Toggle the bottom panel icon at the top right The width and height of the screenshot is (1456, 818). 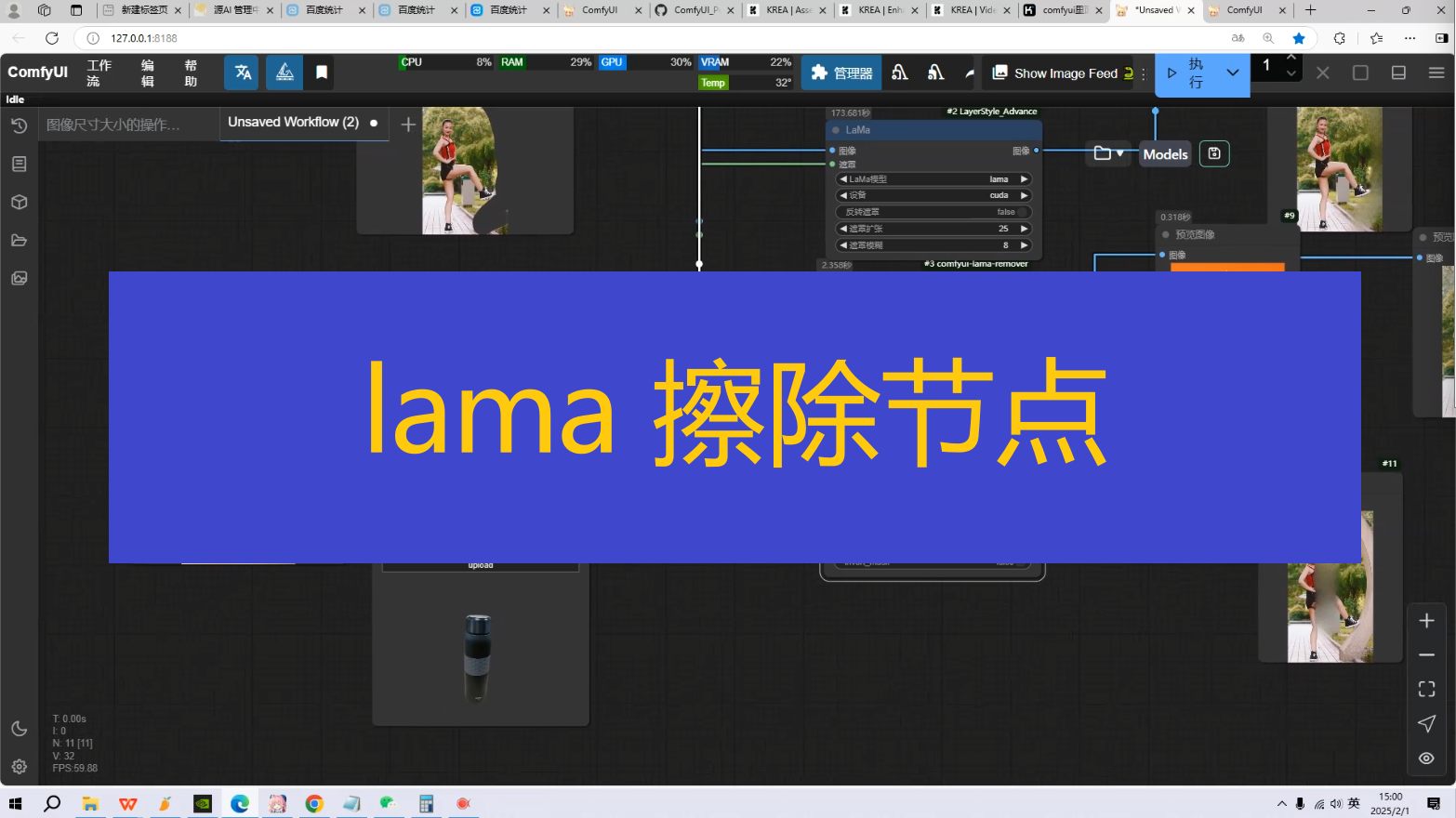(x=1398, y=73)
